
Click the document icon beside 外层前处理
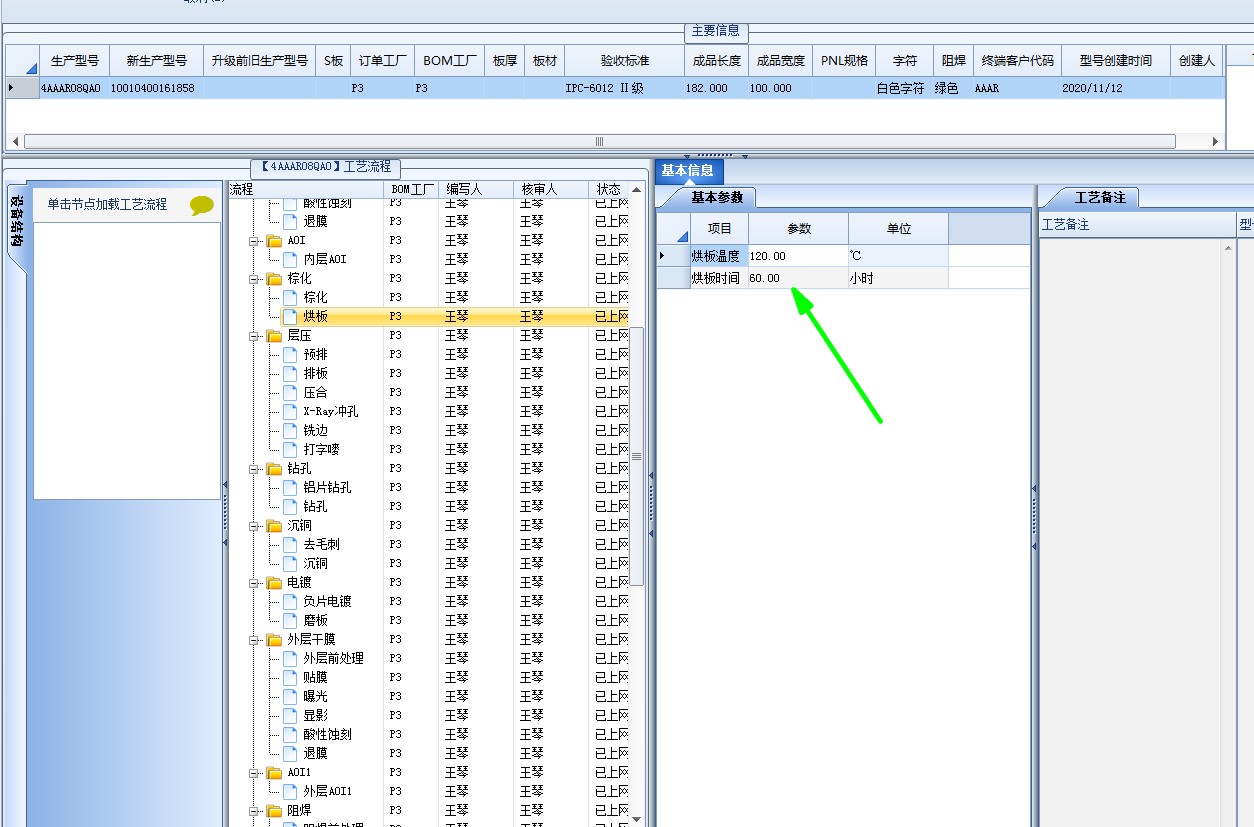click(290, 658)
